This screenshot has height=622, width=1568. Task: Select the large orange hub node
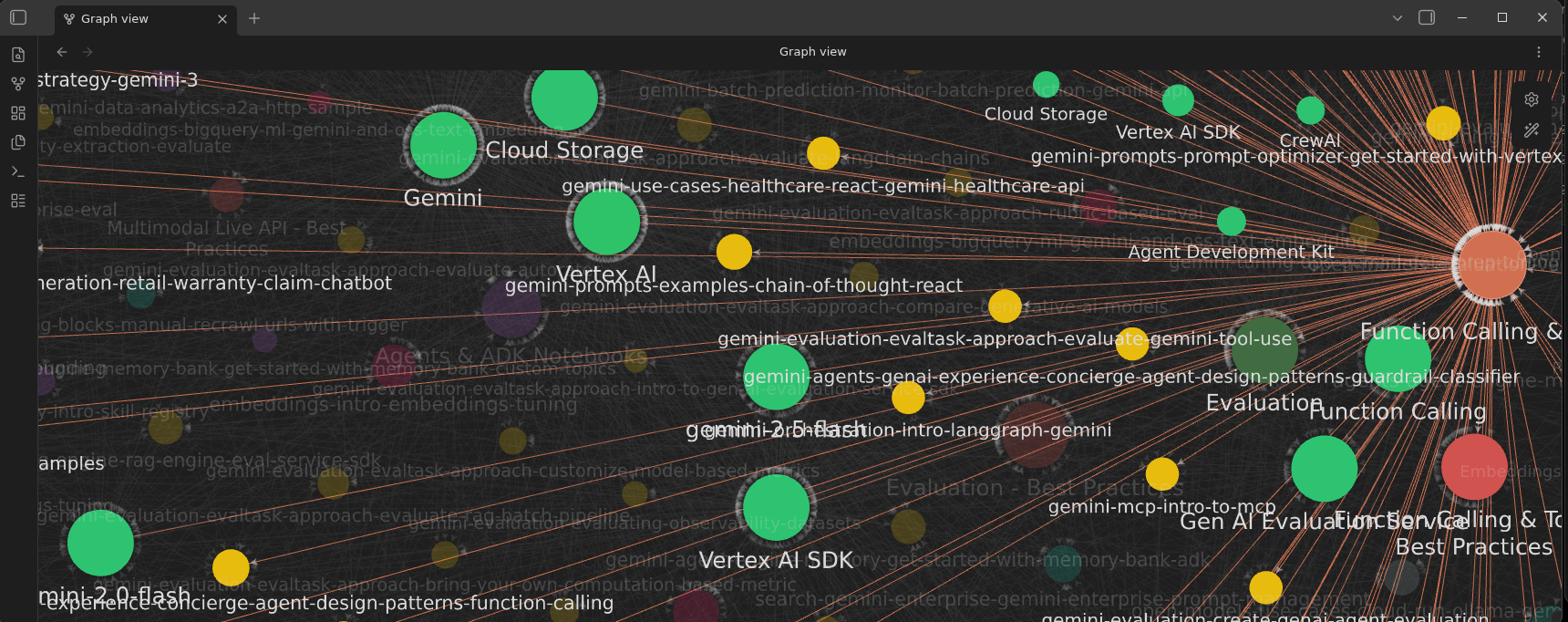point(1491,265)
